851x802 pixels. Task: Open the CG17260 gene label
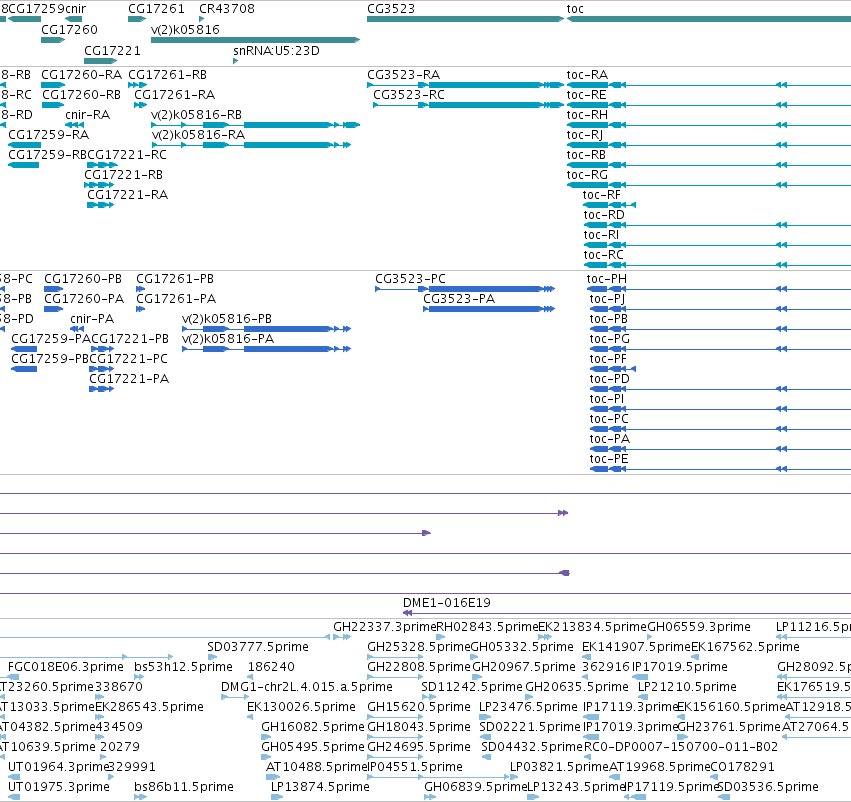pos(69,29)
